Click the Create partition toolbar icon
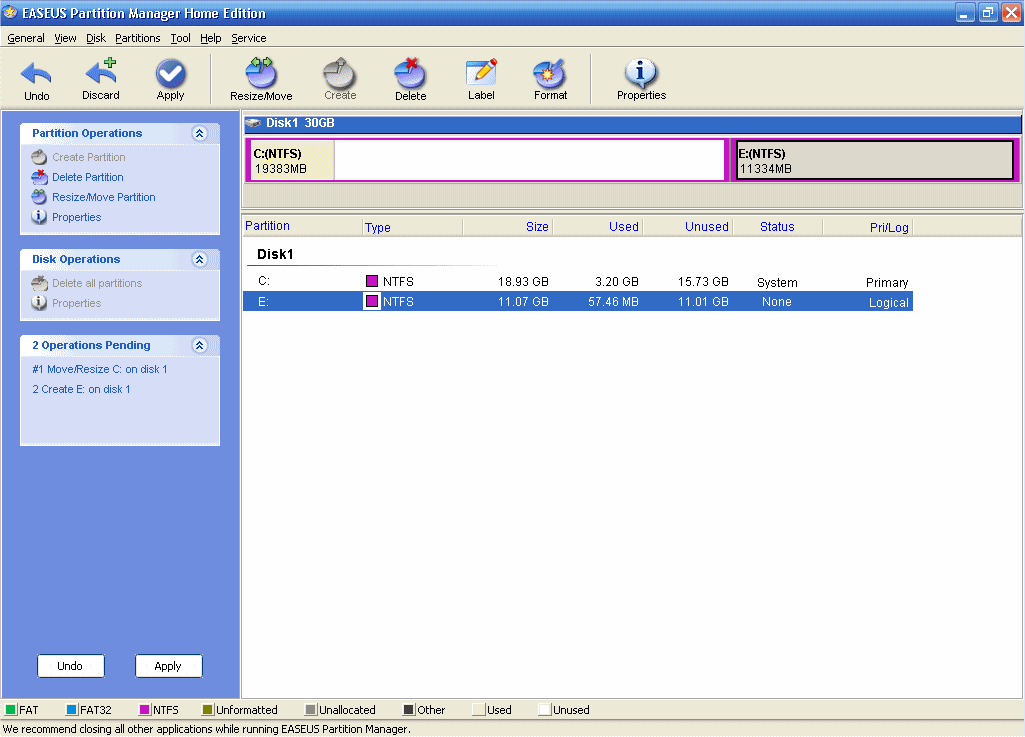 coord(340,73)
